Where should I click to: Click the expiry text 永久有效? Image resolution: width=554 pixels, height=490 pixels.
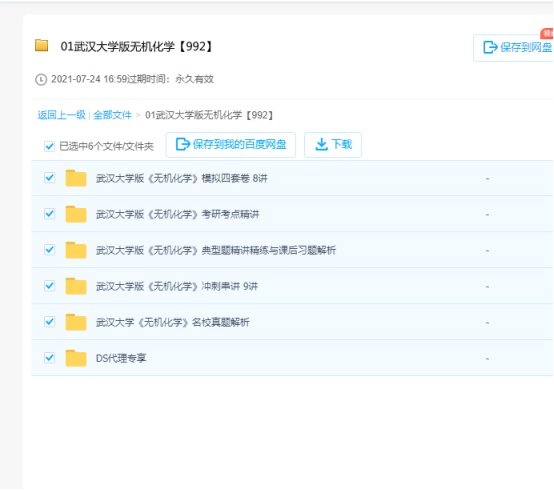coord(195,79)
